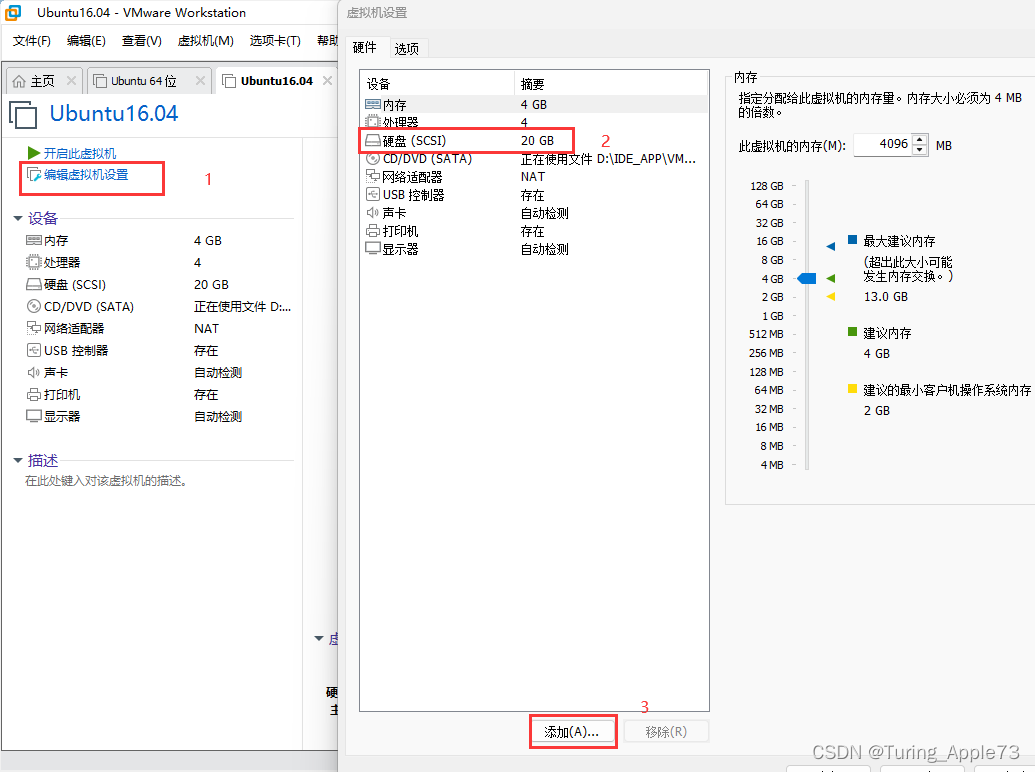Select the NAT summary in the settings dialog
The height and width of the screenshot is (772, 1035).
(x=533, y=176)
